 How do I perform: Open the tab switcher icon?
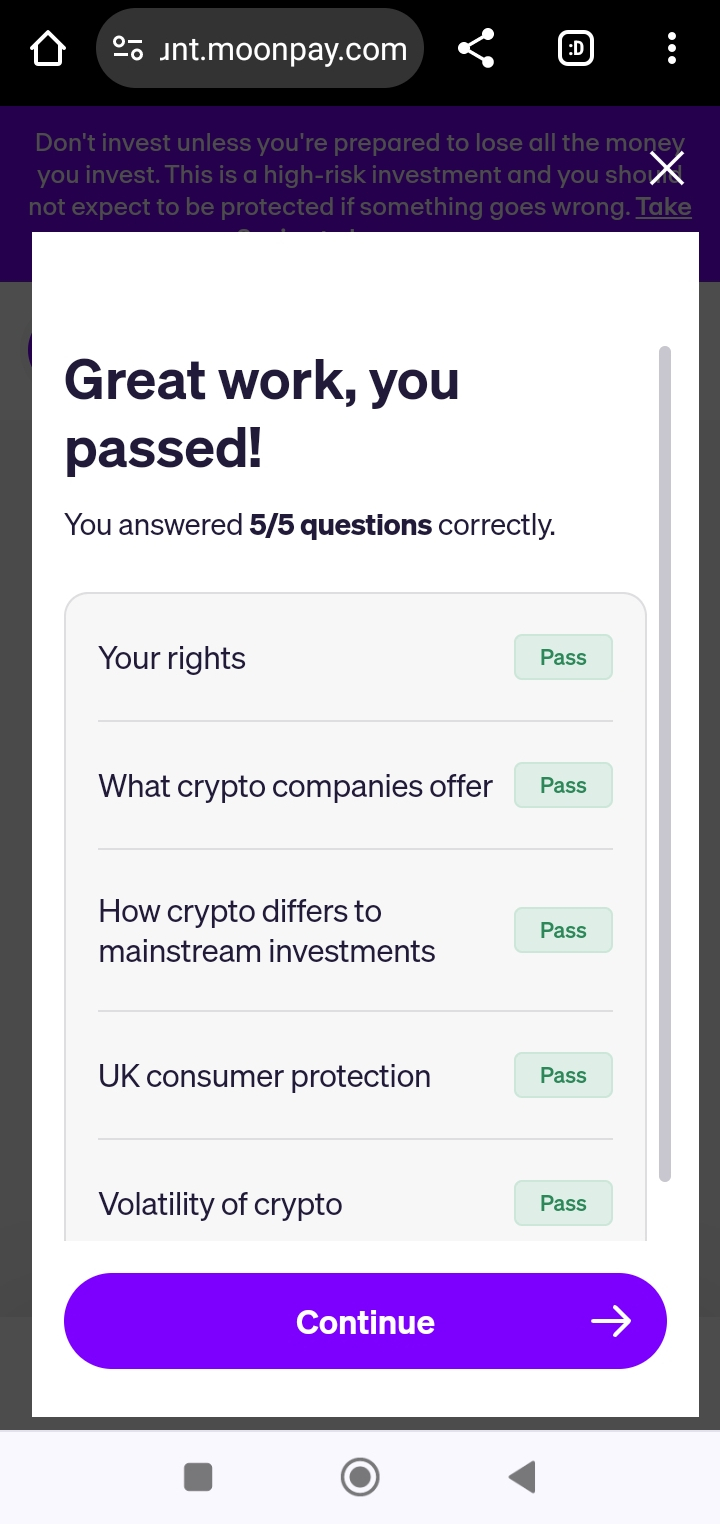(x=576, y=49)
